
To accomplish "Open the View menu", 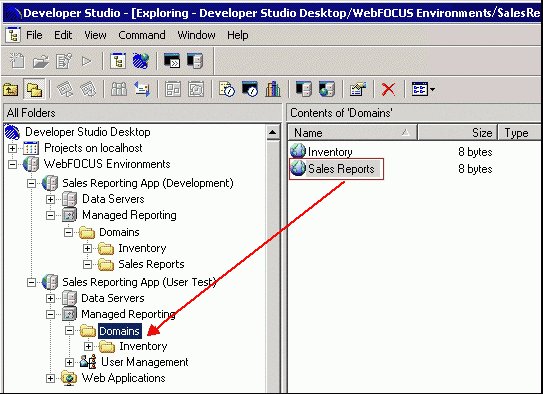I will 95,35.
